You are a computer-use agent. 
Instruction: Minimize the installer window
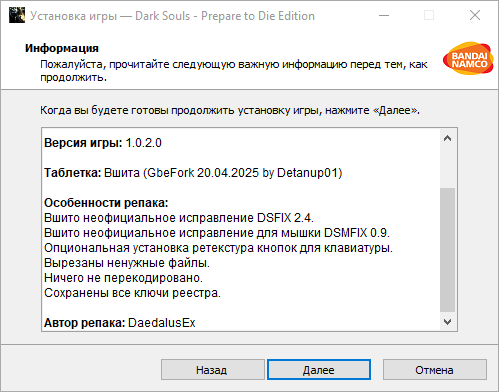[384, 15]
